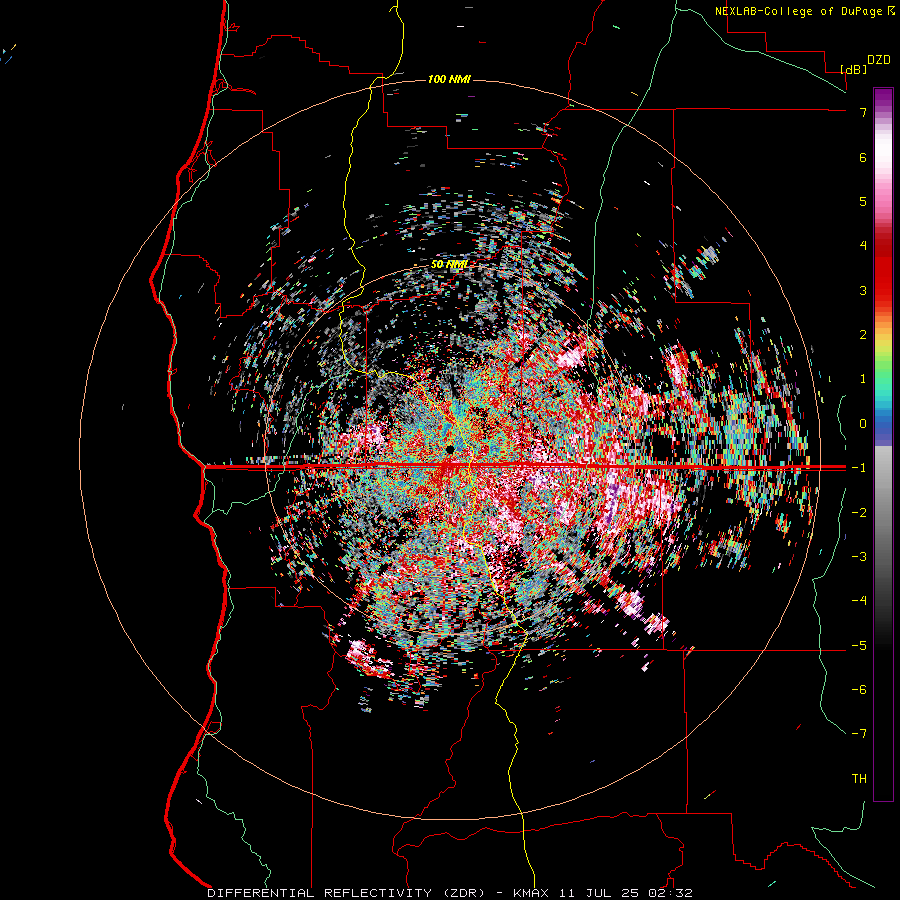The height and width of the screenshot is (900, 900).
Task: Click the KMAX station identifier in the caption
Action: (x=532, y=893)
